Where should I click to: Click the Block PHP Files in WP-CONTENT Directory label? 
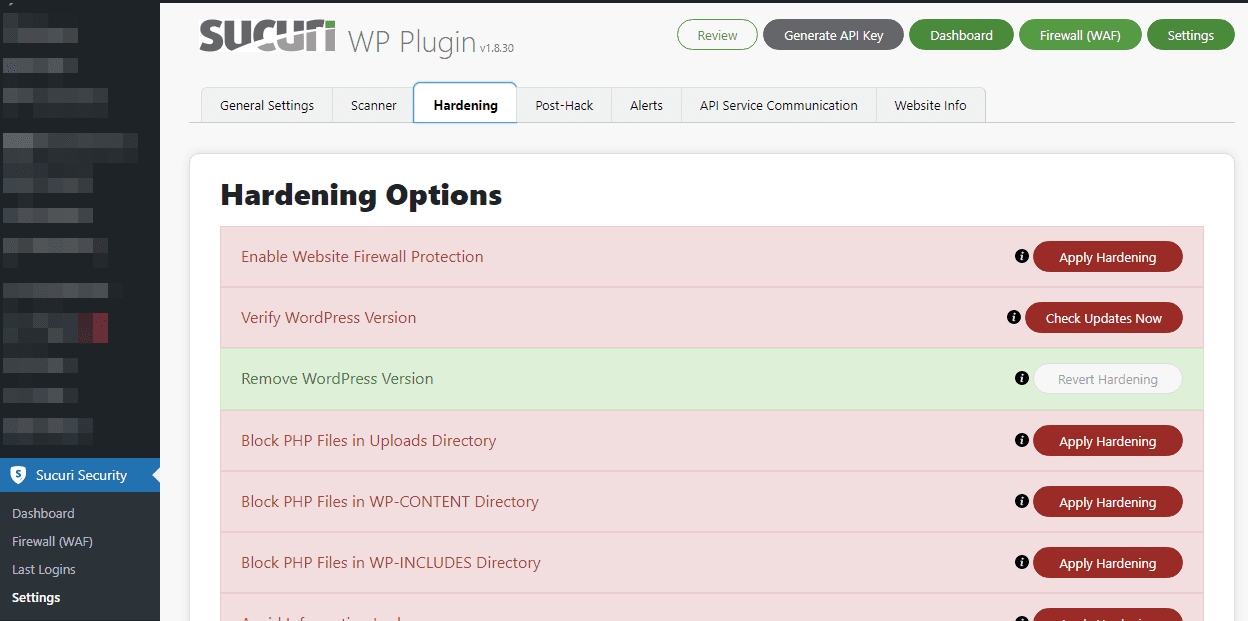point(390,502)
